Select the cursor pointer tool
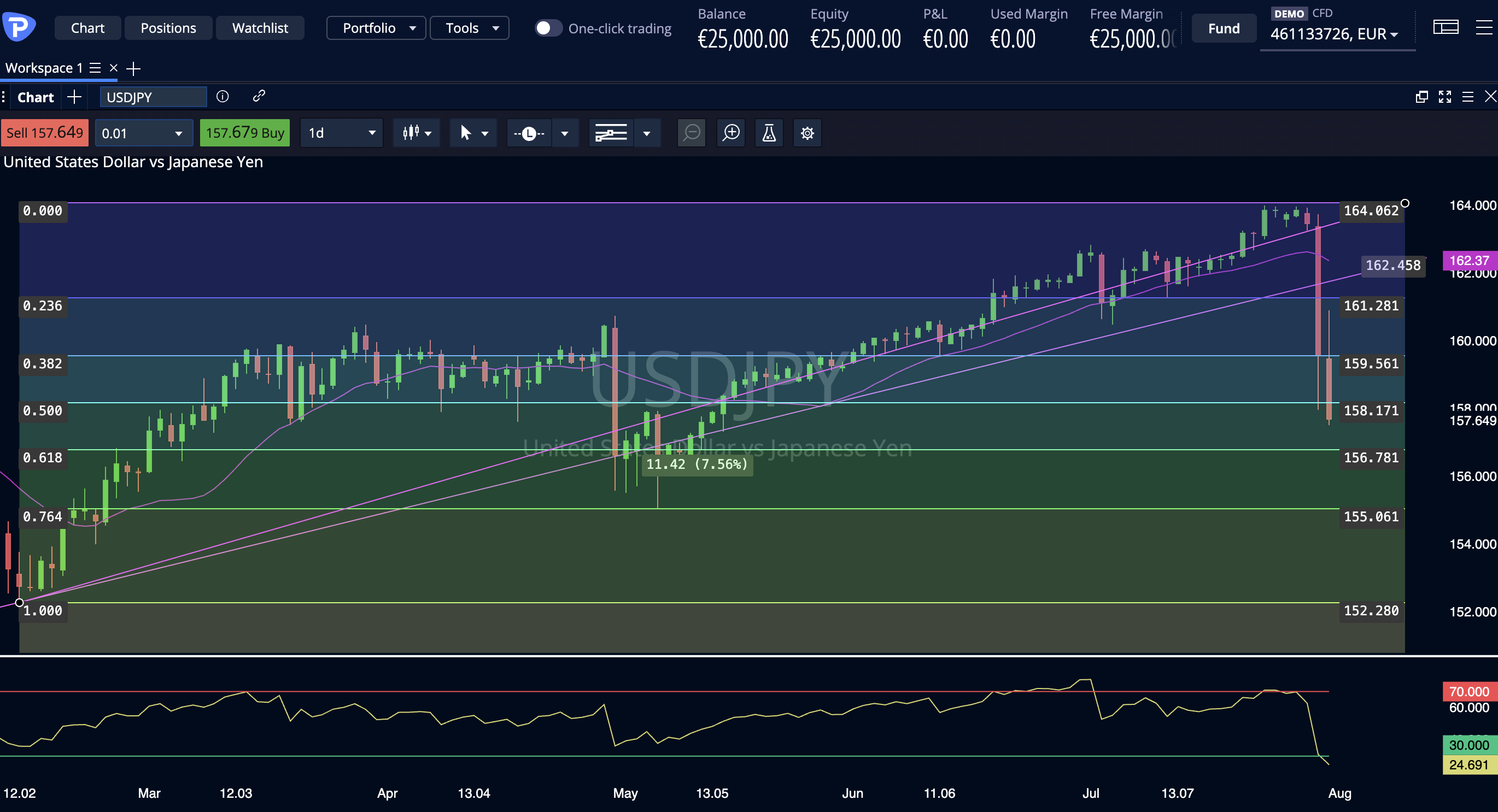The height and width of the screenshot is (812, 1498). (465, 133)
